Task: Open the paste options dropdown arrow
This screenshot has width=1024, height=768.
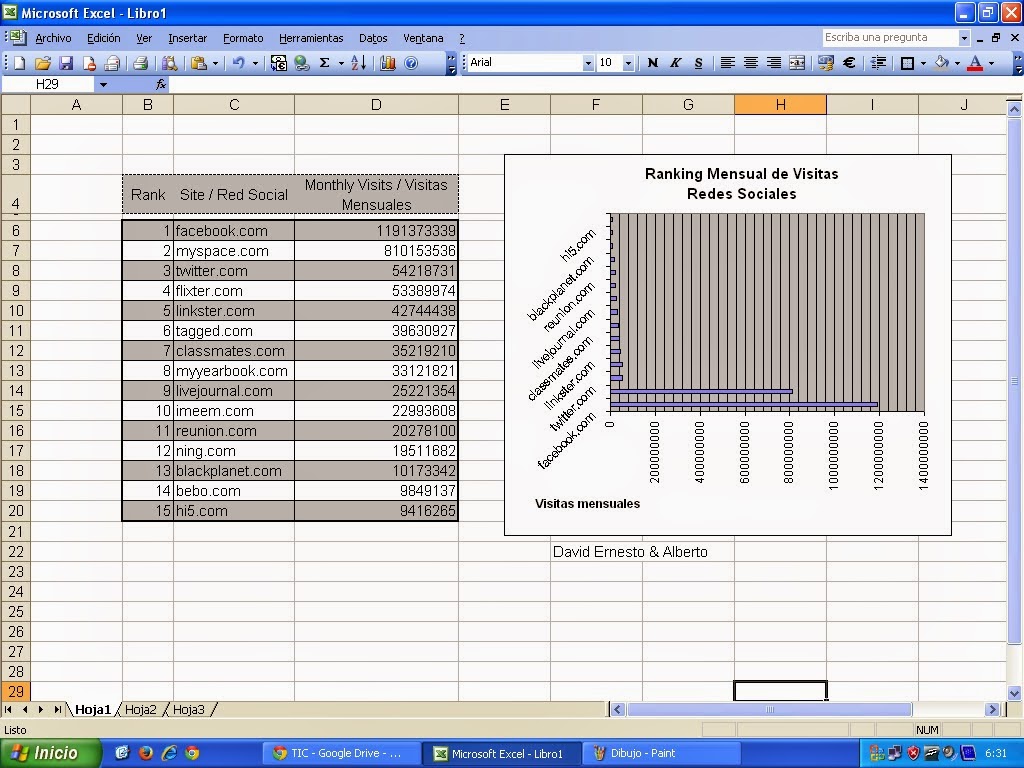Action: 215,63
